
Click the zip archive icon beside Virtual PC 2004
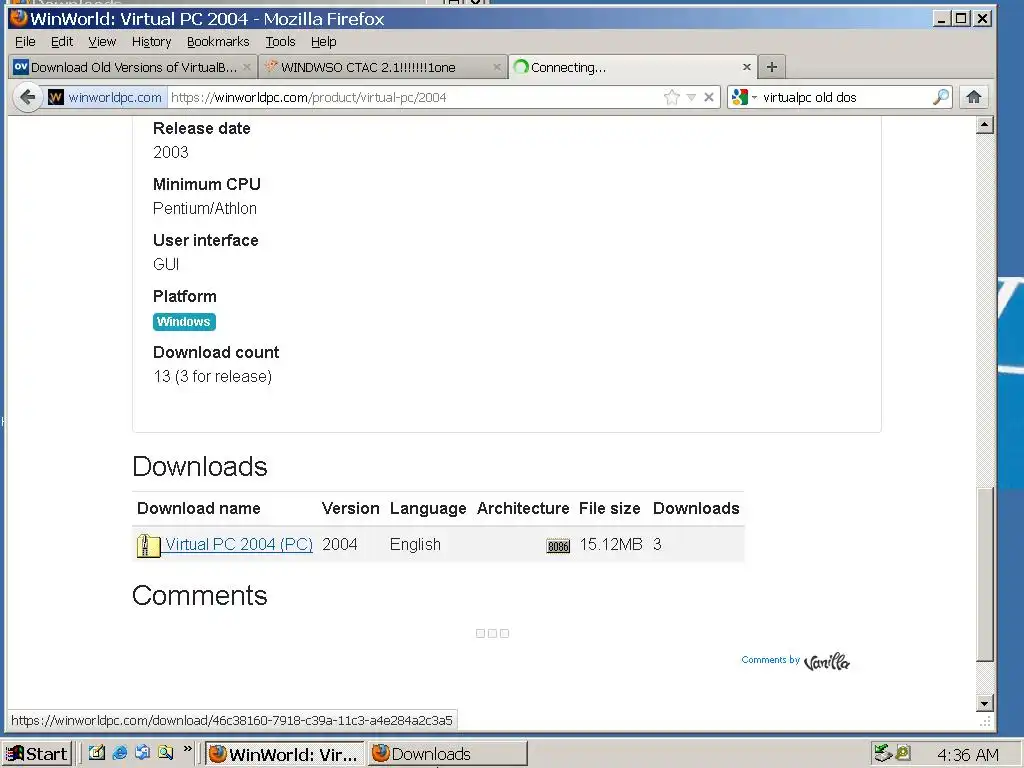[x=148, y=545]
